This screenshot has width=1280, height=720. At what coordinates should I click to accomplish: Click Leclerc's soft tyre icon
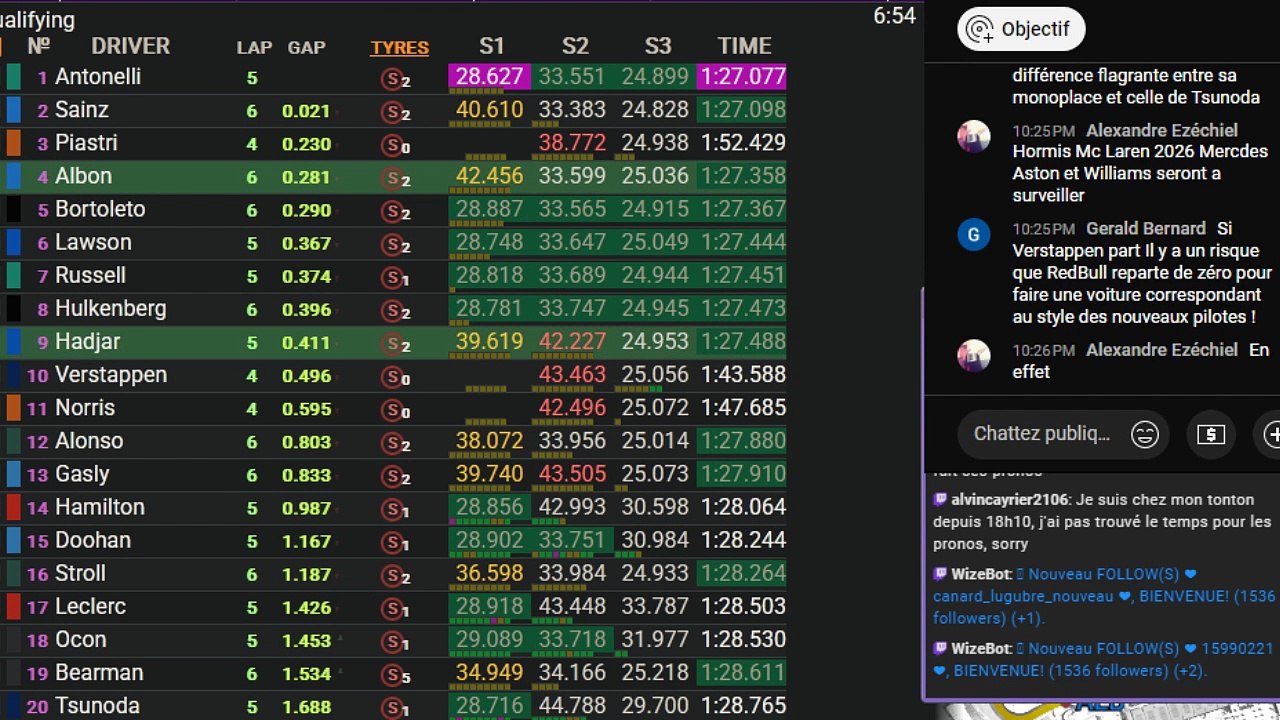[394, 607]
